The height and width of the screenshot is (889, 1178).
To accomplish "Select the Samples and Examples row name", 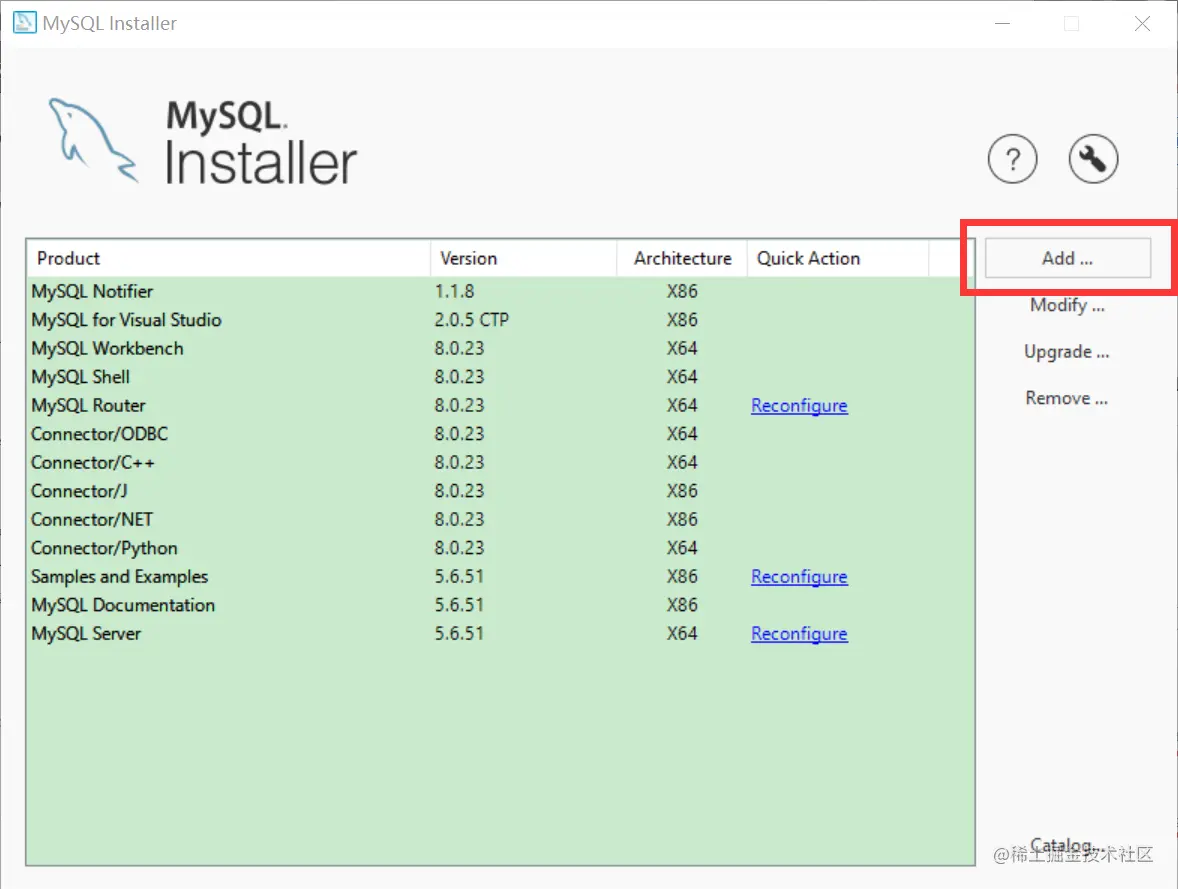I will (119, 577).
